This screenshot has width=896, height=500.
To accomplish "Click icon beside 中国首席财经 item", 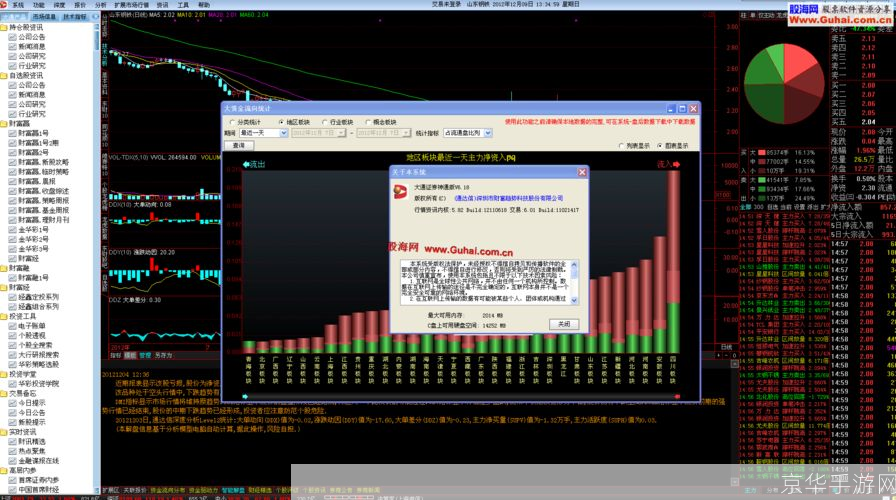I will (x=13, y=490).
